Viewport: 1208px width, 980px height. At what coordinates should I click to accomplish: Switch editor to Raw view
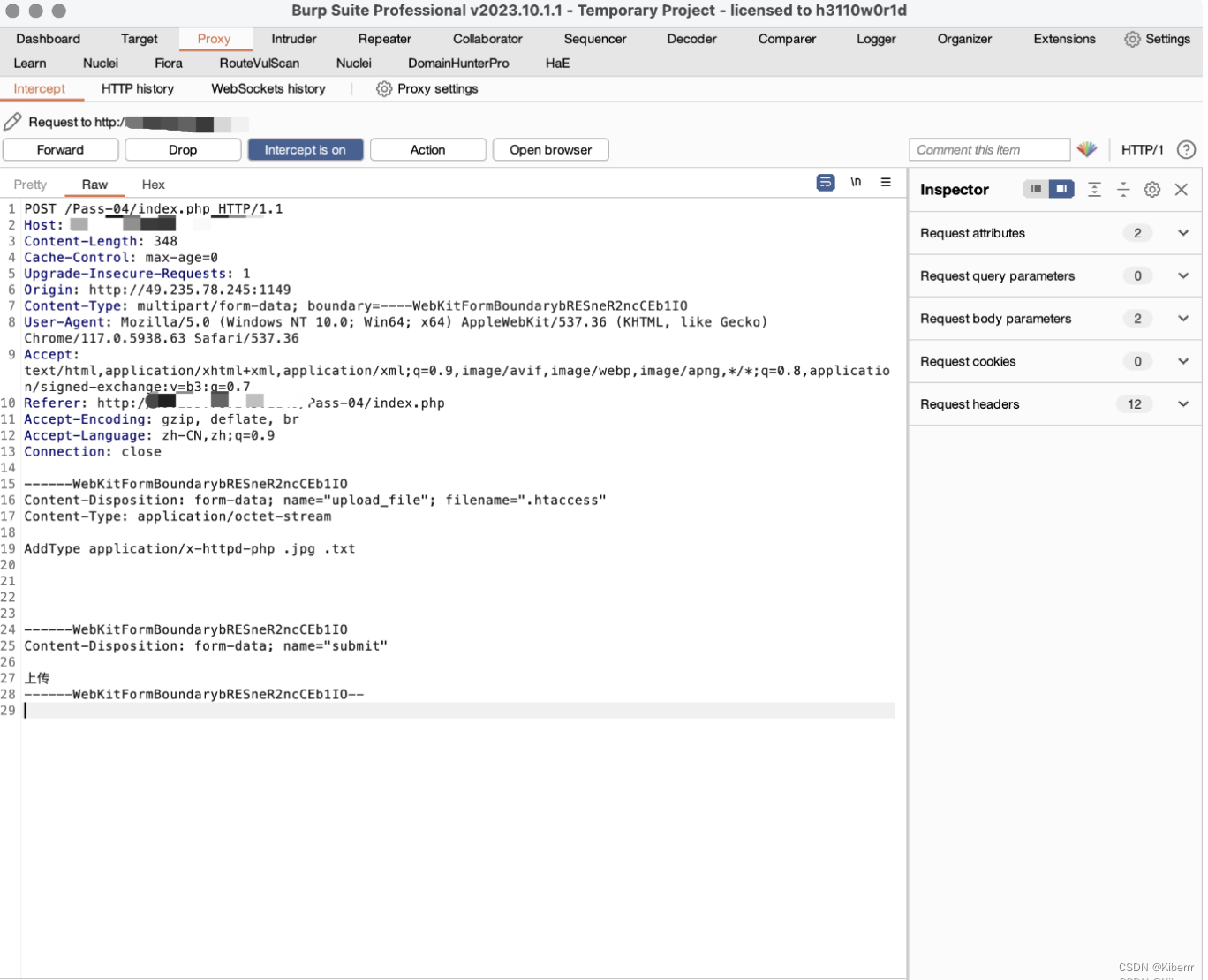95,185
